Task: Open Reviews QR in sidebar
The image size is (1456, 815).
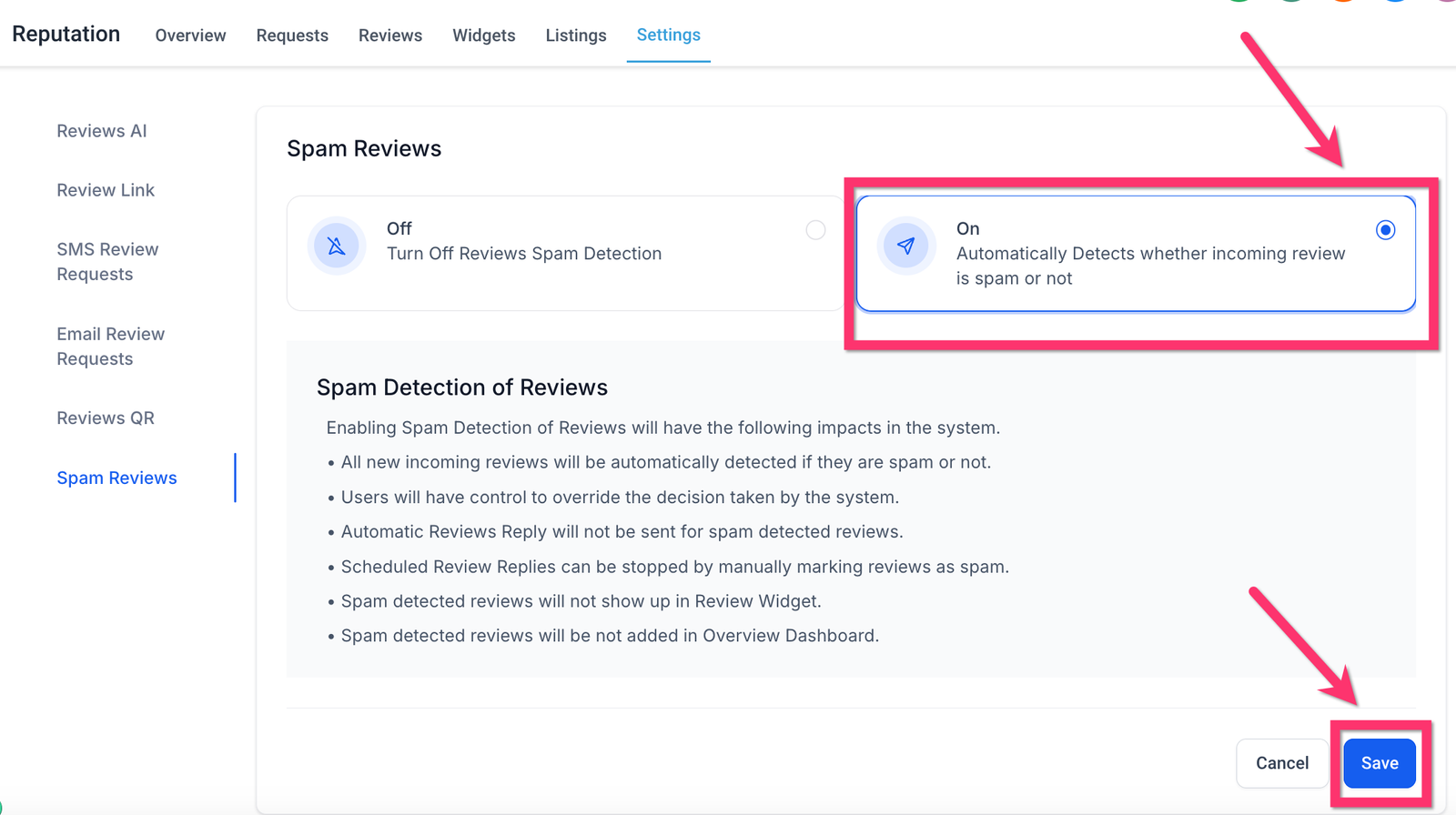Action: [x=106, y=418]
